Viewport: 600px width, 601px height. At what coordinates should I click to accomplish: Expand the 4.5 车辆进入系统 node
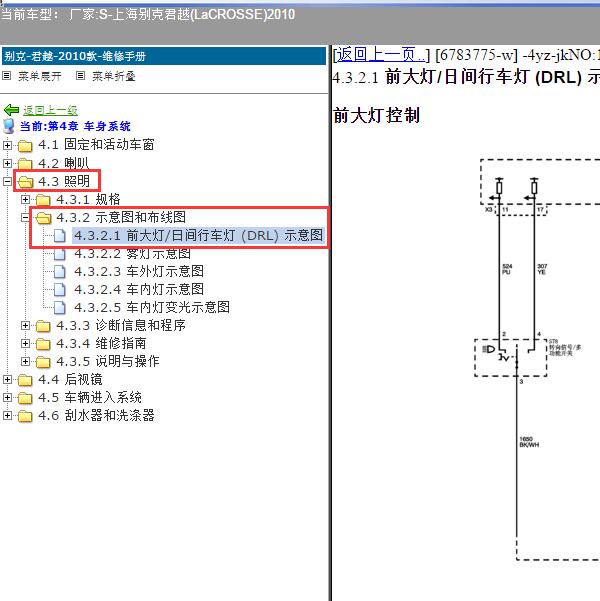[x=7, y=397]
